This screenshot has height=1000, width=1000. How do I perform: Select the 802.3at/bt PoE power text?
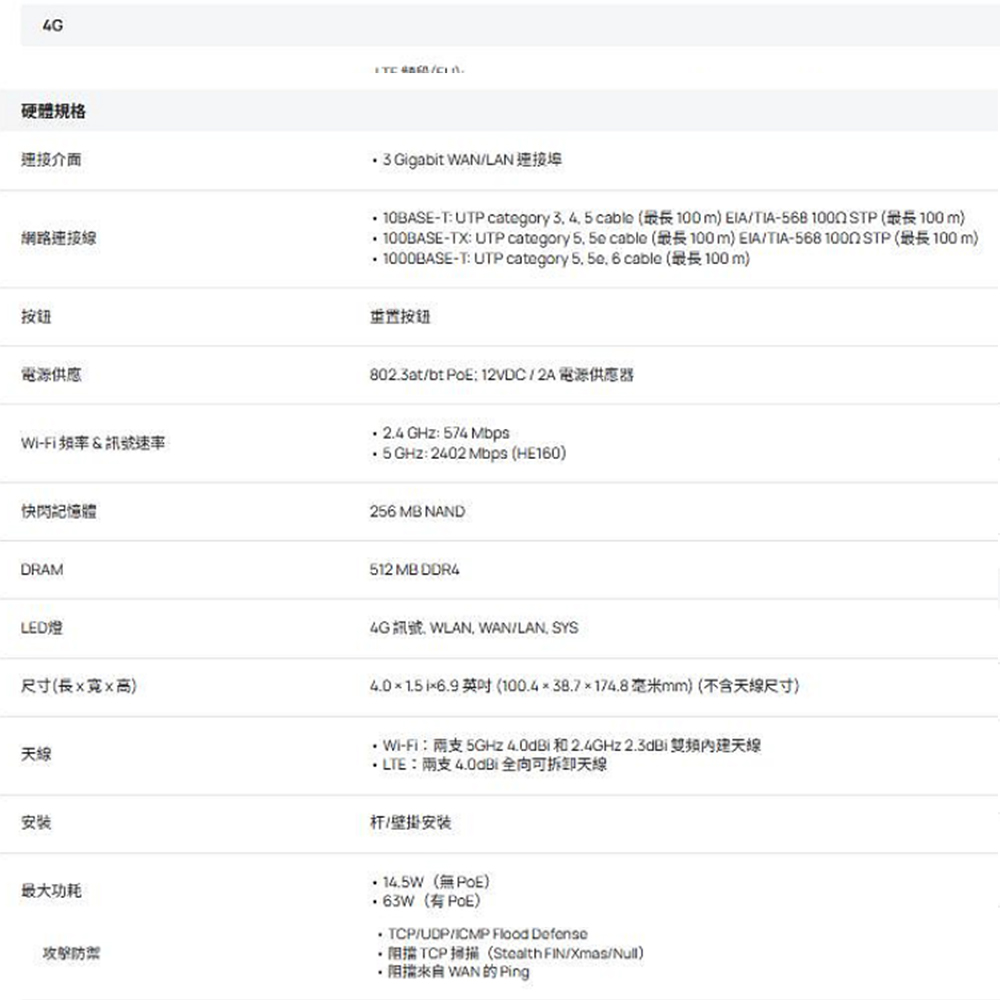(501, 375)
